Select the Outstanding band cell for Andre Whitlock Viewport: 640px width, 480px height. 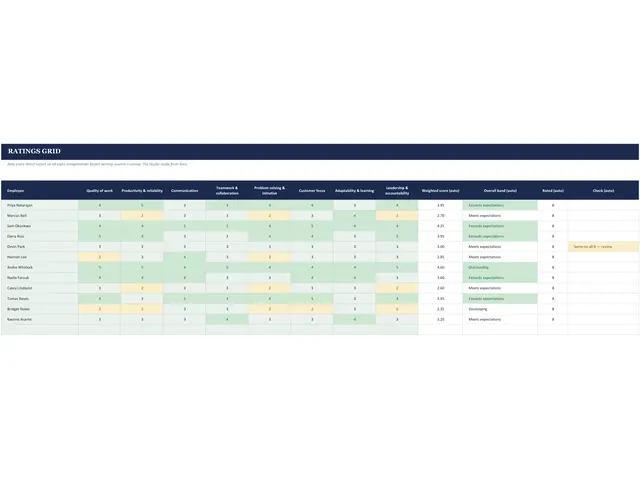point(500,267)
